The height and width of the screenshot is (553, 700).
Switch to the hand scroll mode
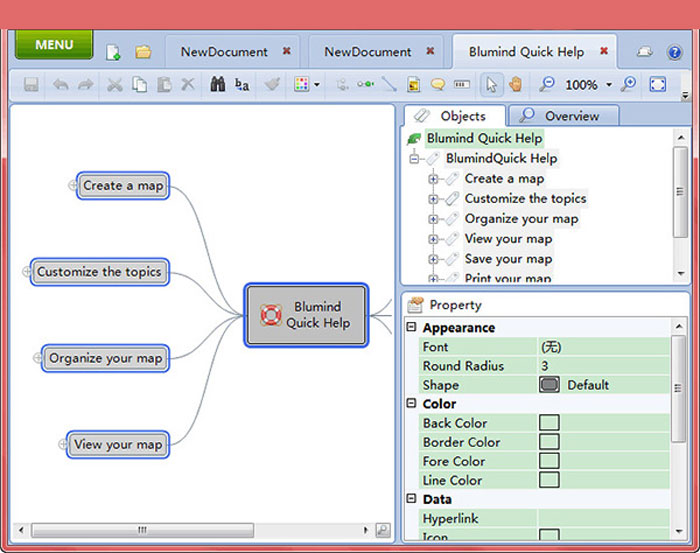(x=516, y=84)
